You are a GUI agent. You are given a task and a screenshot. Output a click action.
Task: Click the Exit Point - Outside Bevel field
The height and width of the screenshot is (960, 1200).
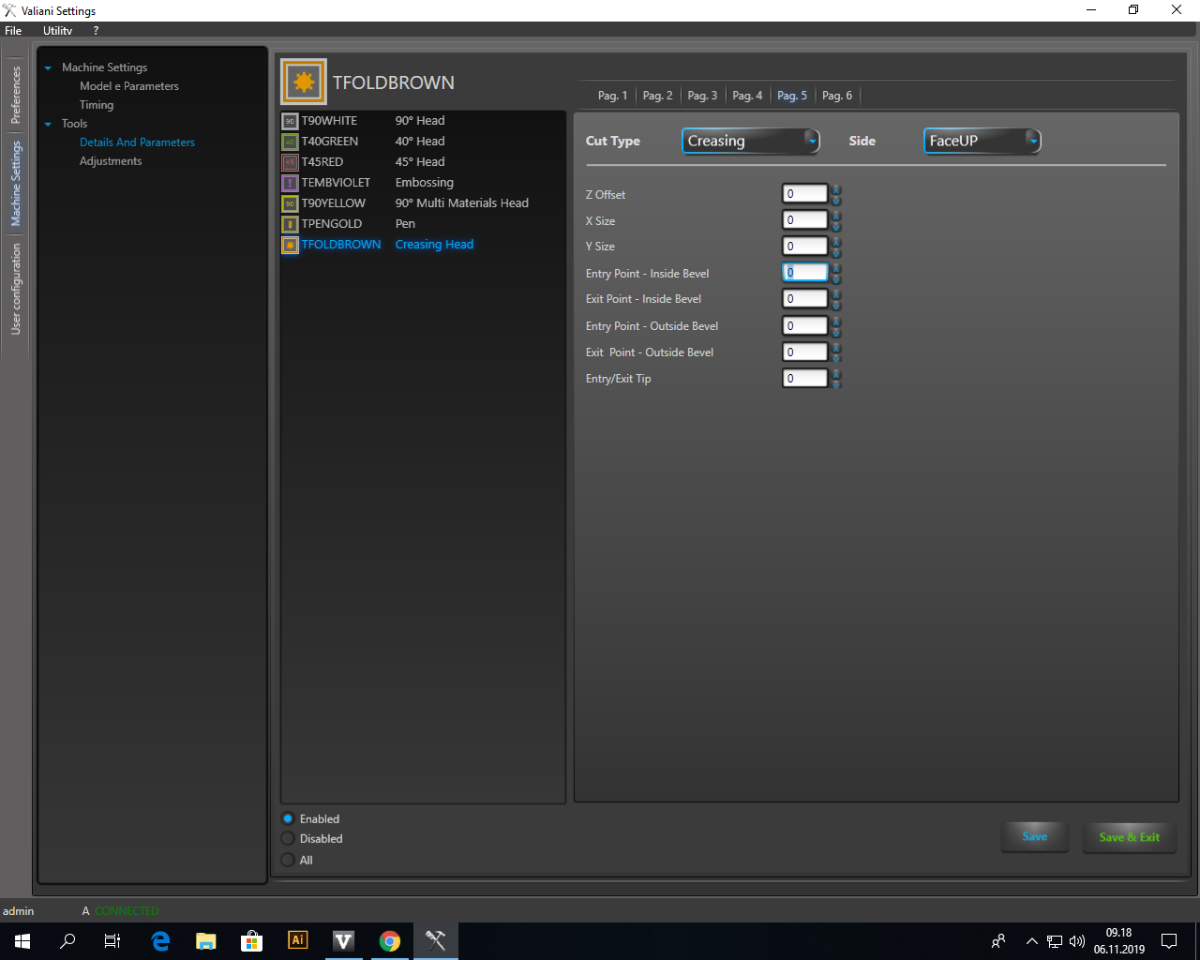pos(805,352)
